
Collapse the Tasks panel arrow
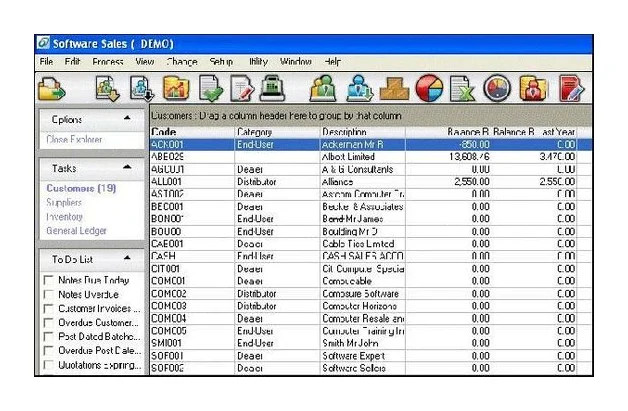127,167
